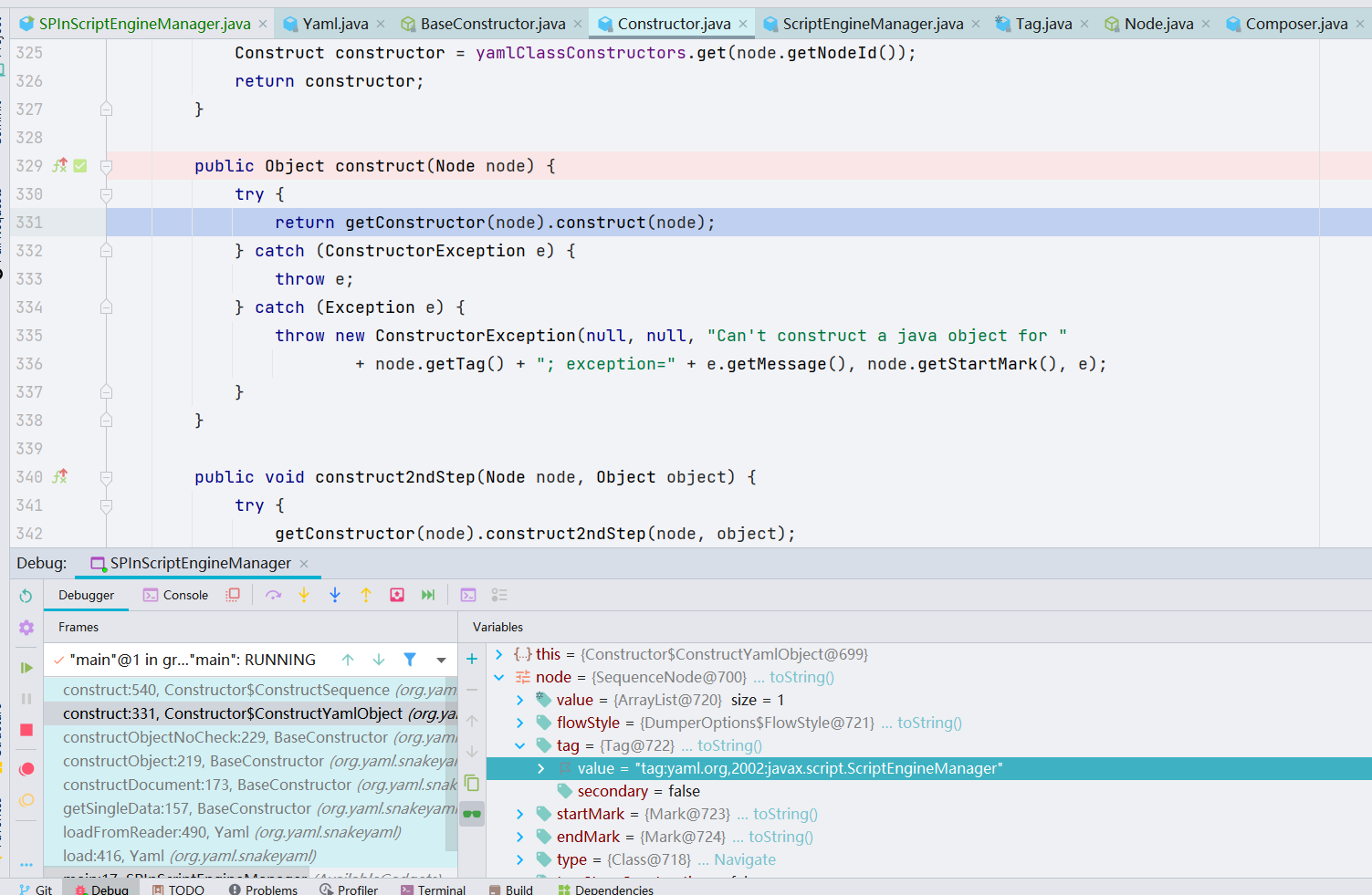Screen dimensions: 1372x895
Task: Rerun the SPInScriptEngineManager debug session
Action: pyautogui.click(x=26, y=595)
